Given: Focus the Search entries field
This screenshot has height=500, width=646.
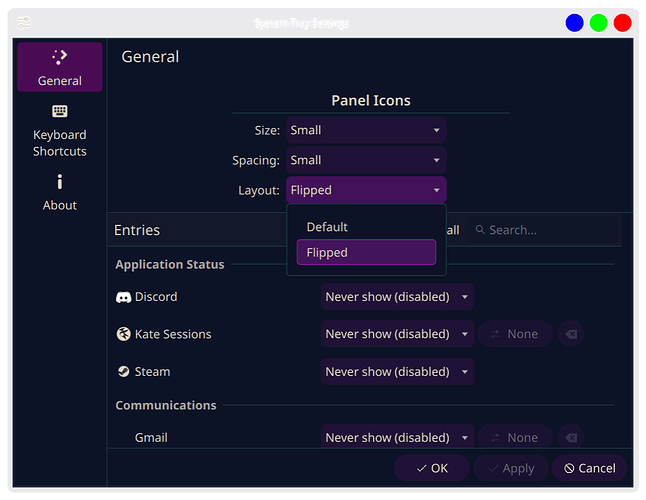Looking at the screenshot, I should pyautogui.click(x=545, y=230).
